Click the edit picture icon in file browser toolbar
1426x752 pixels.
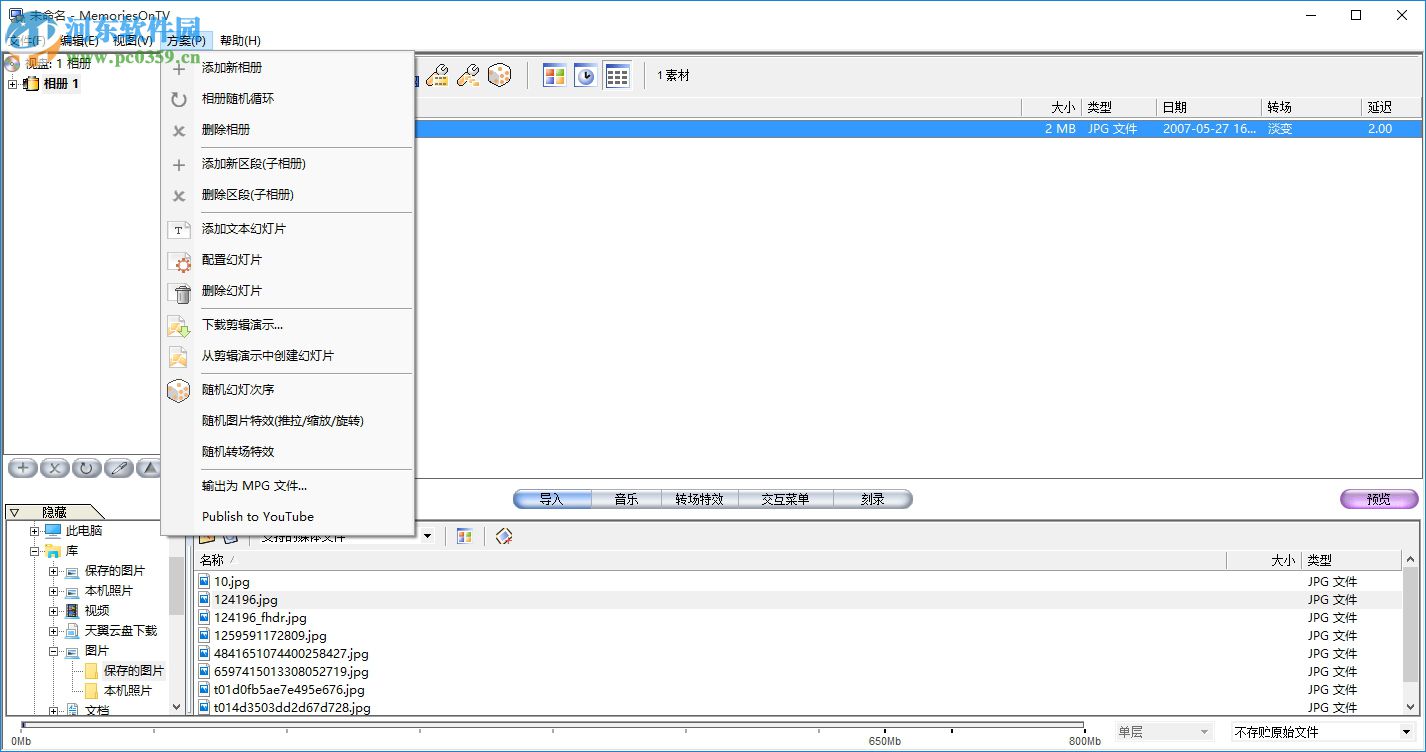(504, 537)
